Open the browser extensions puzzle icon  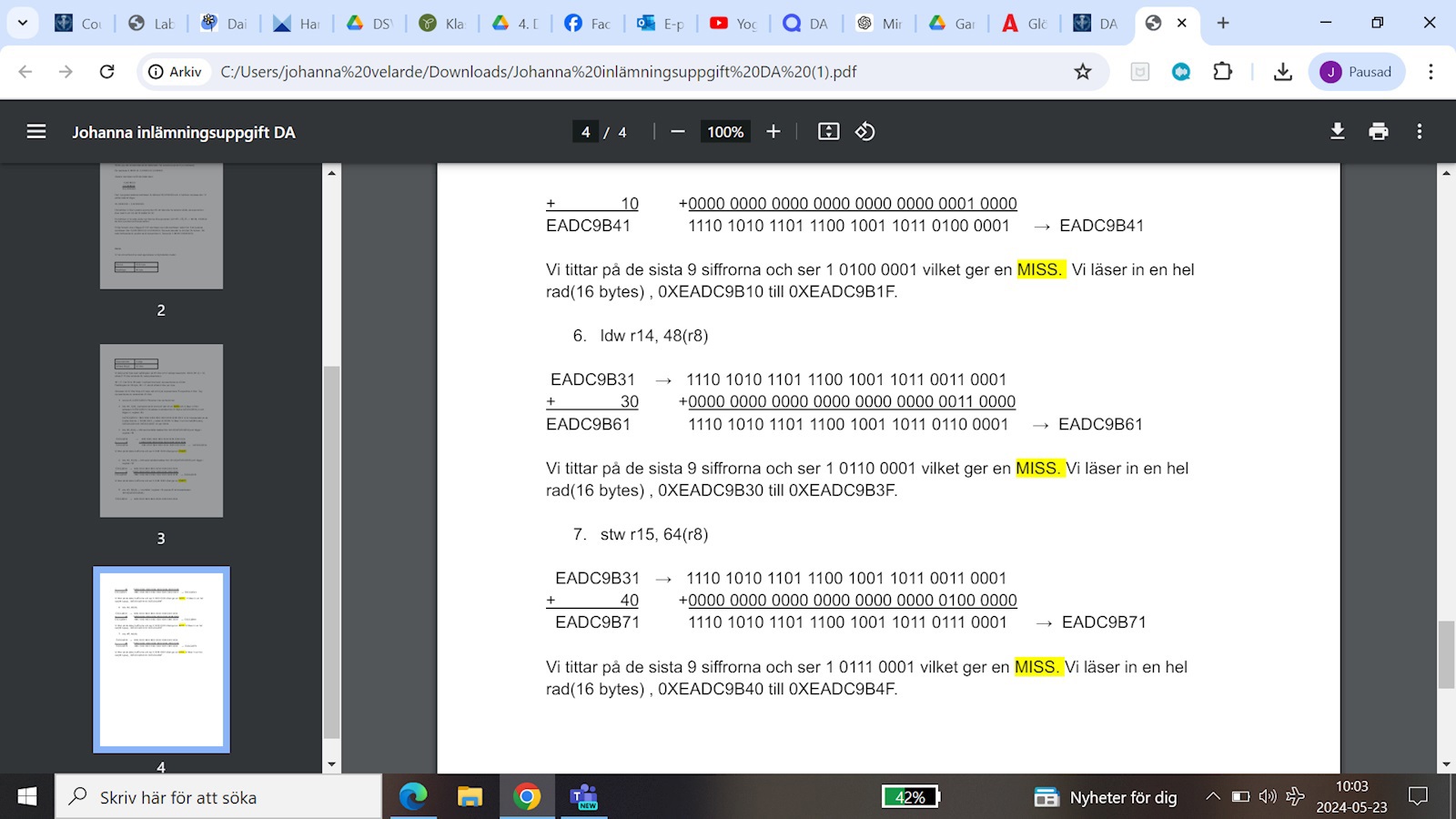coord(1222,72)
